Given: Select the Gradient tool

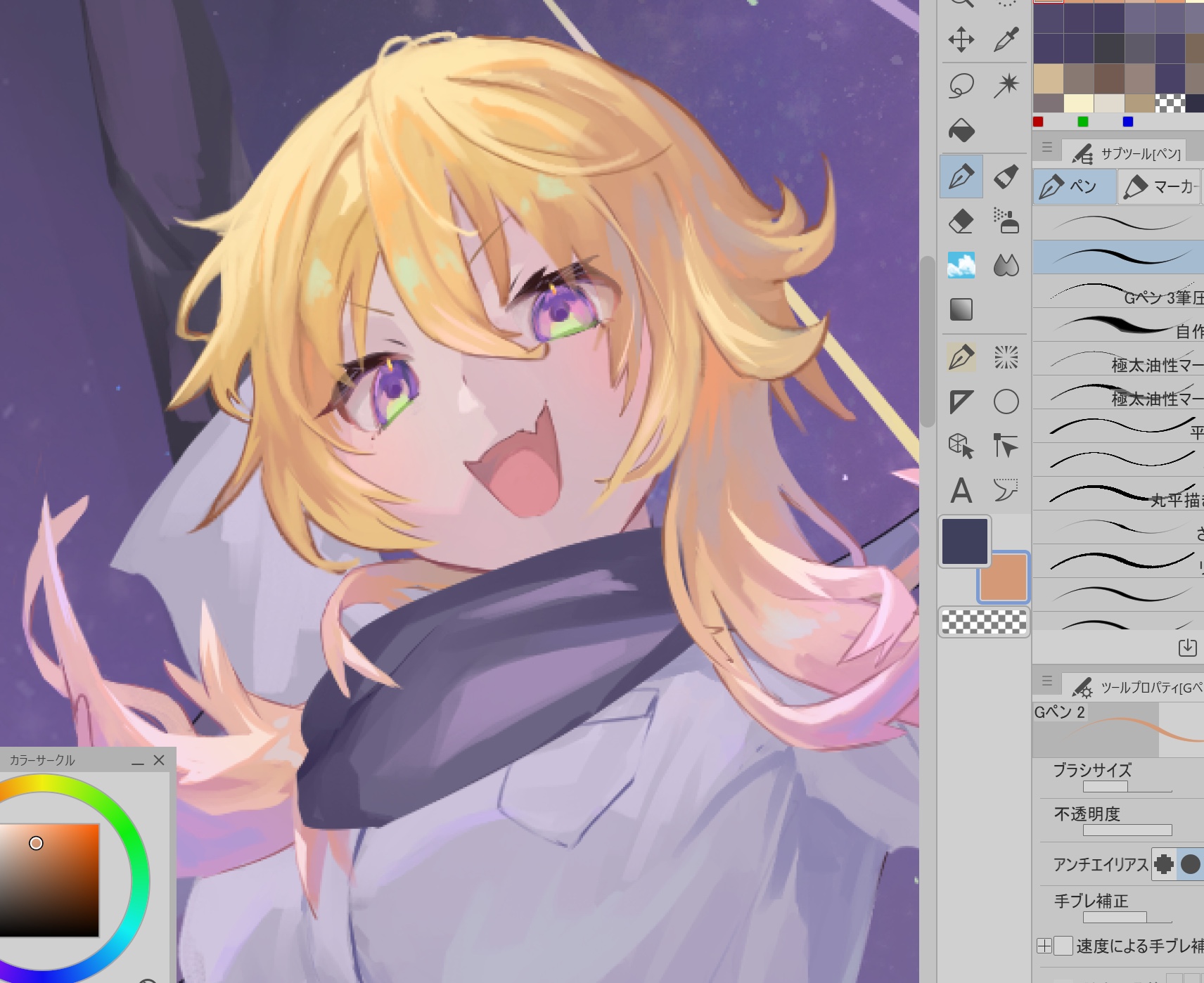Looking at the screenshot, I should coord(961,309).
